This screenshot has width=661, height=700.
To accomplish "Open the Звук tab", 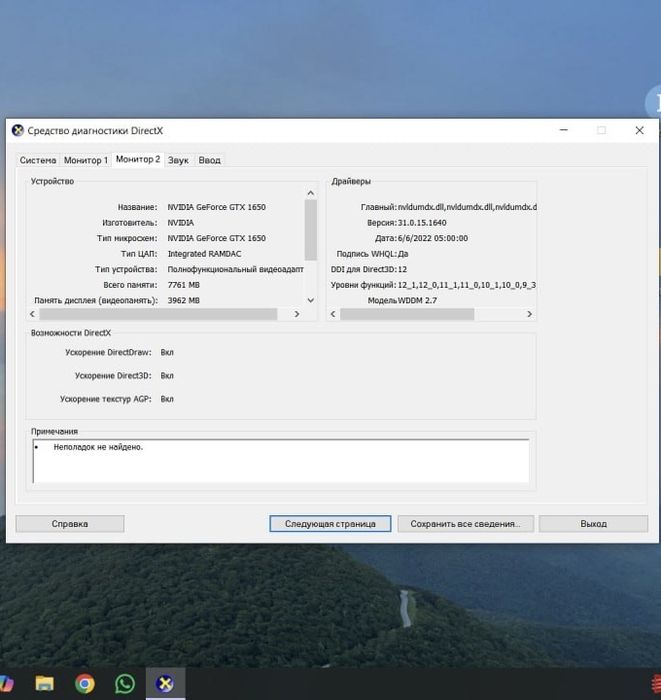I will 178,160.
